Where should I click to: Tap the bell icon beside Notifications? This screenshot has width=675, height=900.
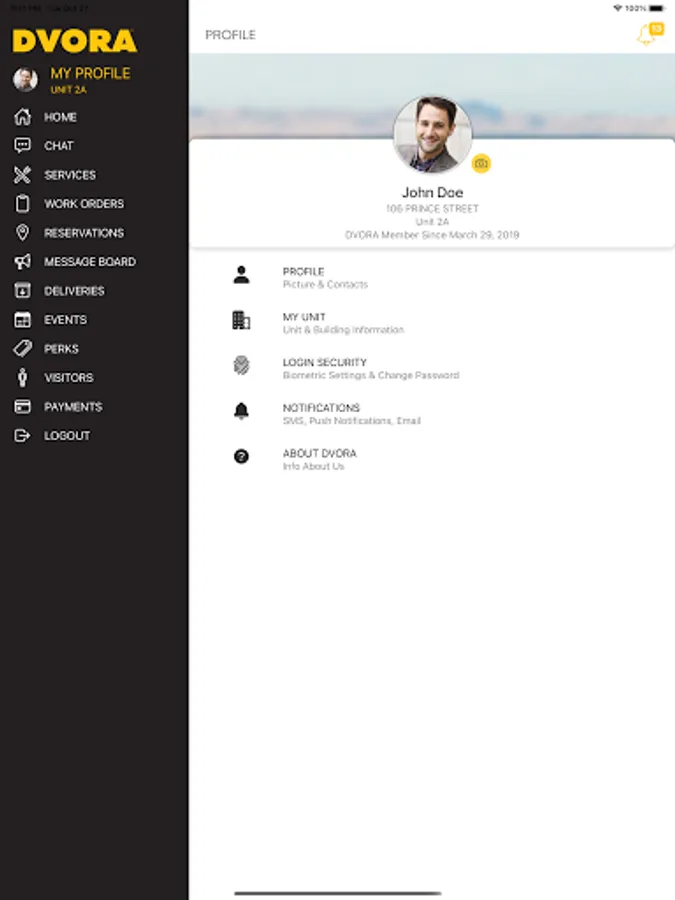[x=242, y=411]
